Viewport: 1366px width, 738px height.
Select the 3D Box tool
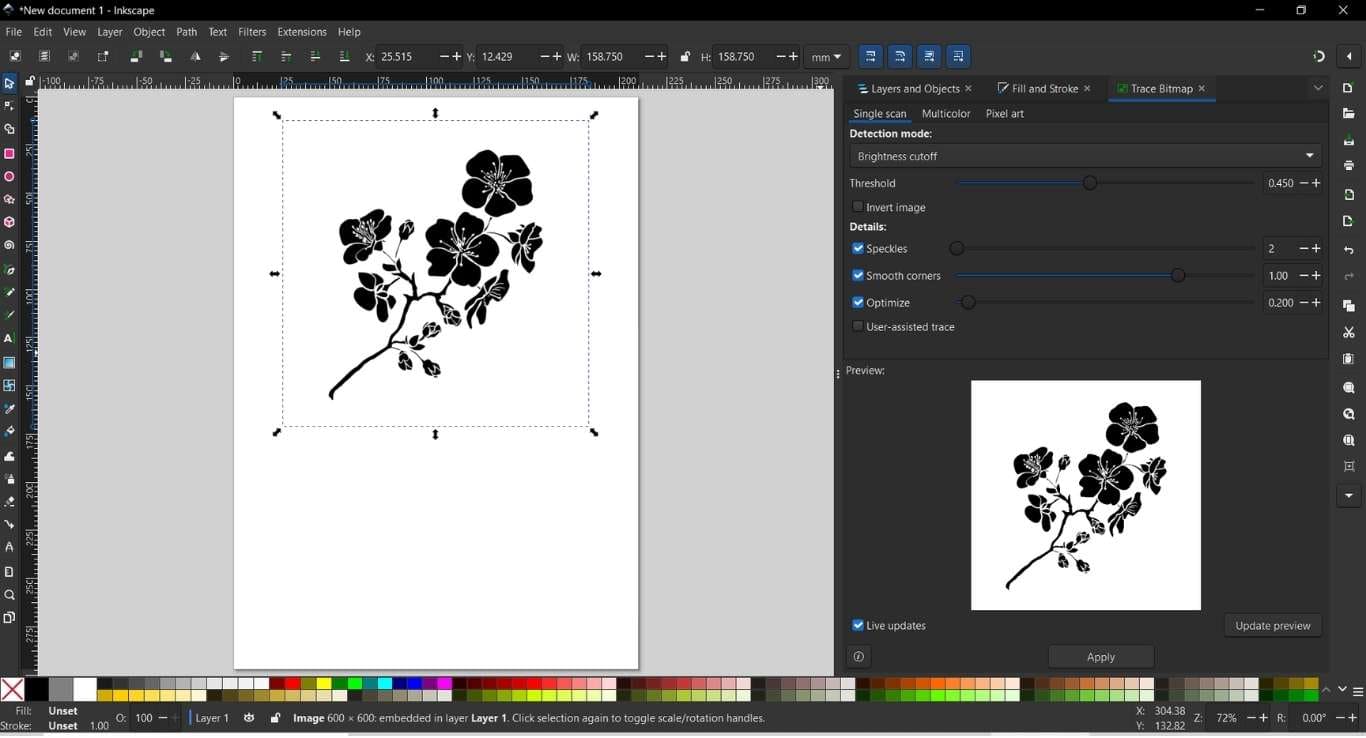pos(9,222)
